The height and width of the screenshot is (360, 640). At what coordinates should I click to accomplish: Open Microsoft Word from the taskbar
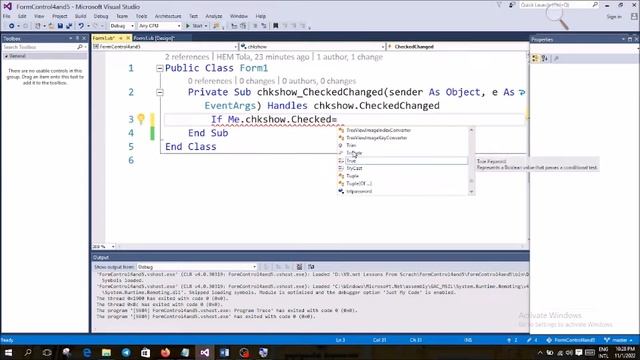coord(224,352)
